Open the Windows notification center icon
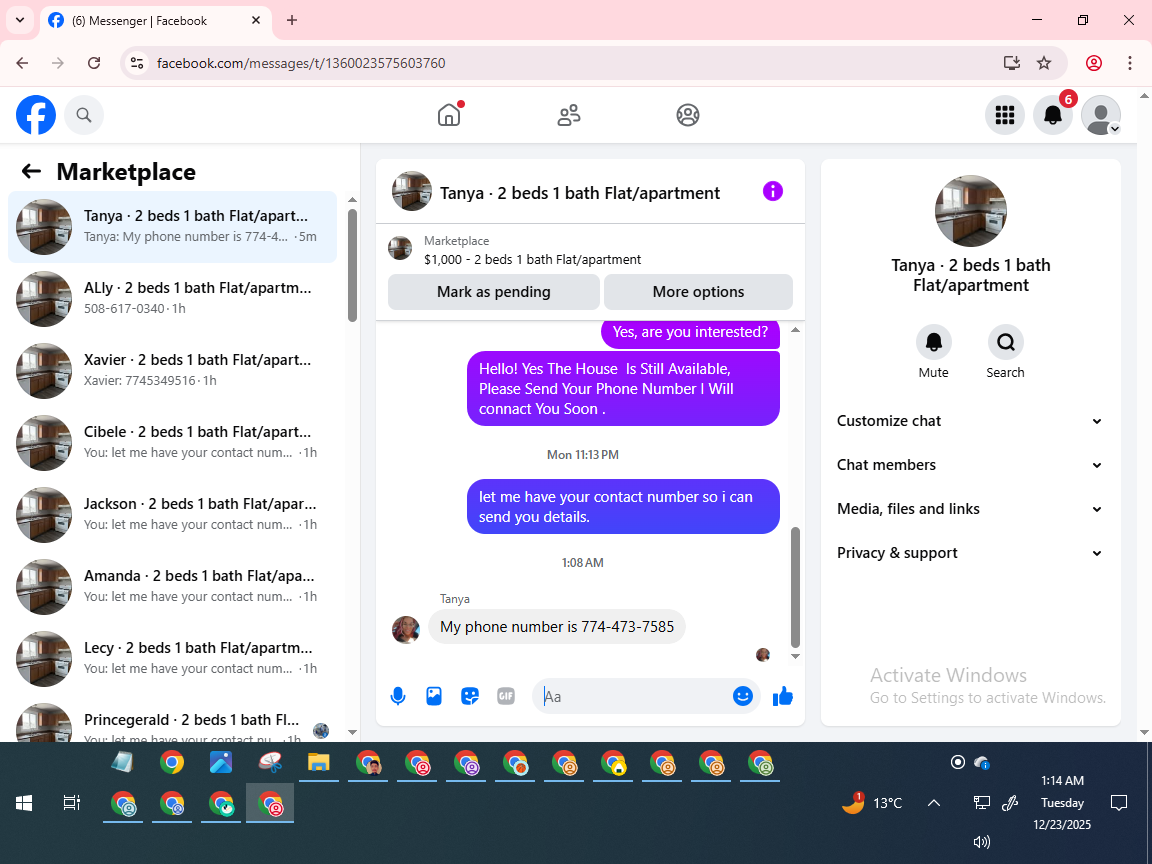This screenshot has height=864, width=1152. pyautogui.click(x=1119, y=803)
